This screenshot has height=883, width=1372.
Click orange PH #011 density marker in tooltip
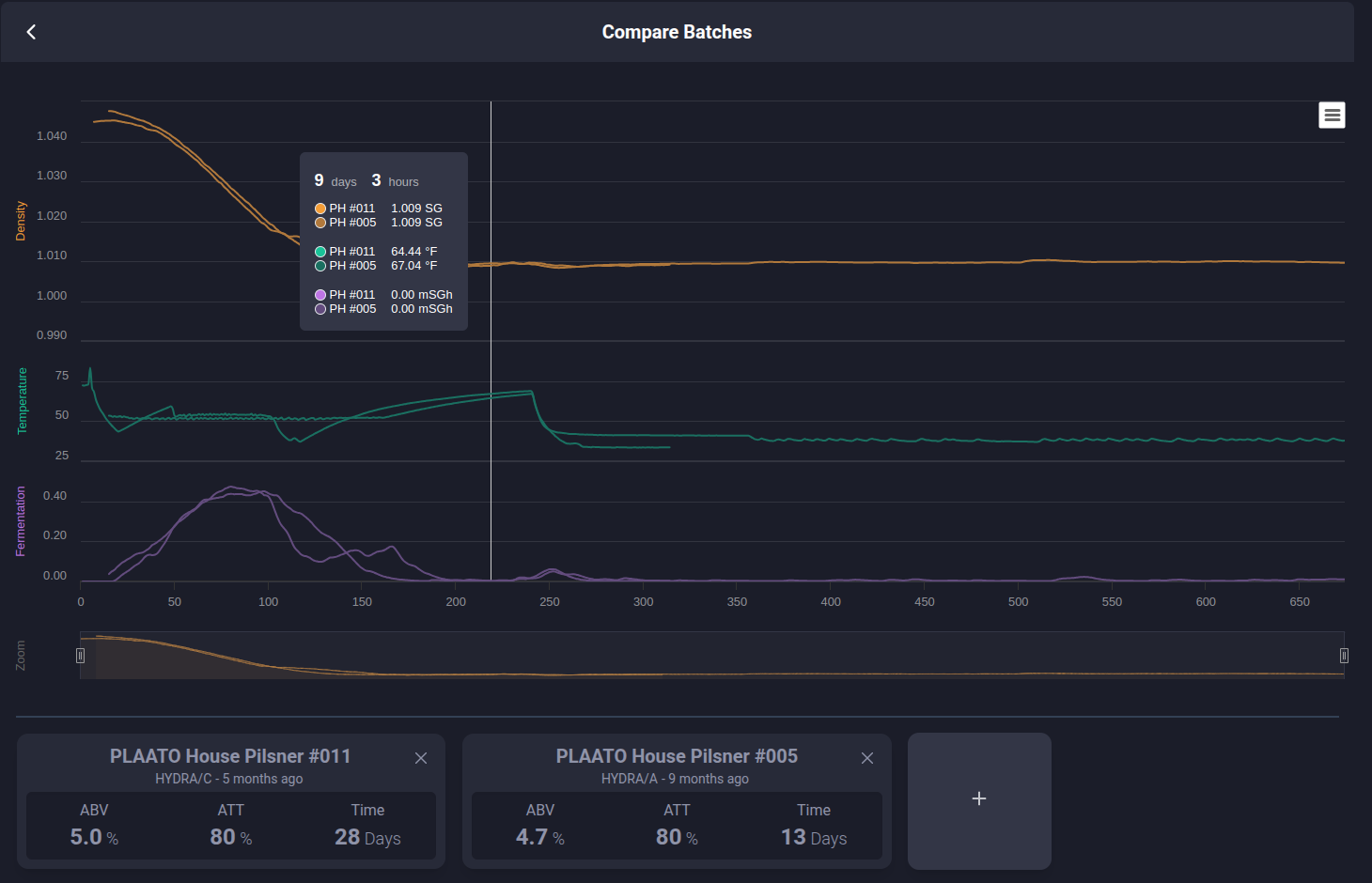320,209
